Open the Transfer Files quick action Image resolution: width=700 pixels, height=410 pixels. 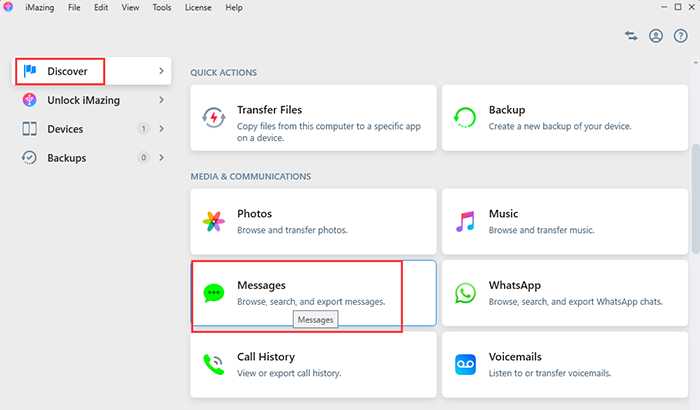pos(313,118)
